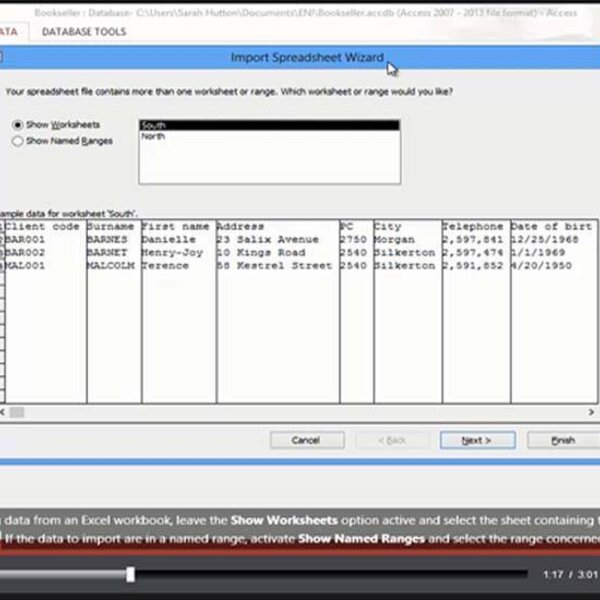Choose the South worksheet in list

point(268,126)
